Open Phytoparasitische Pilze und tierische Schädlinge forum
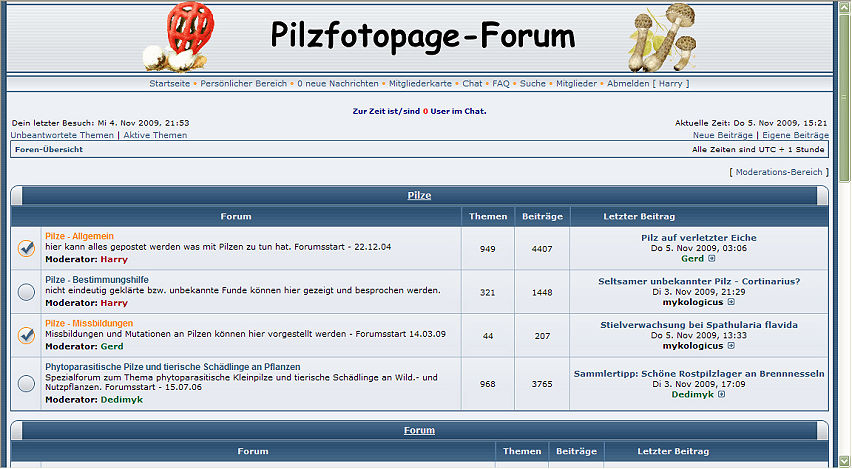The height and width of the screenshot is (469, 852). (x=173, y=367)
